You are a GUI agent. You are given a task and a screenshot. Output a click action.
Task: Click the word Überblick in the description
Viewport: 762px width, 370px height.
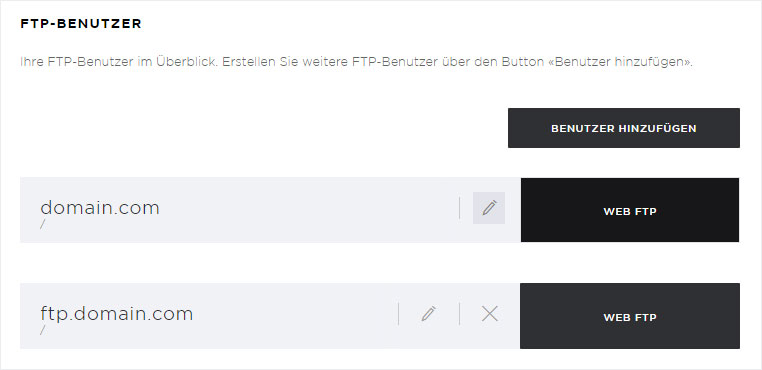186,63
